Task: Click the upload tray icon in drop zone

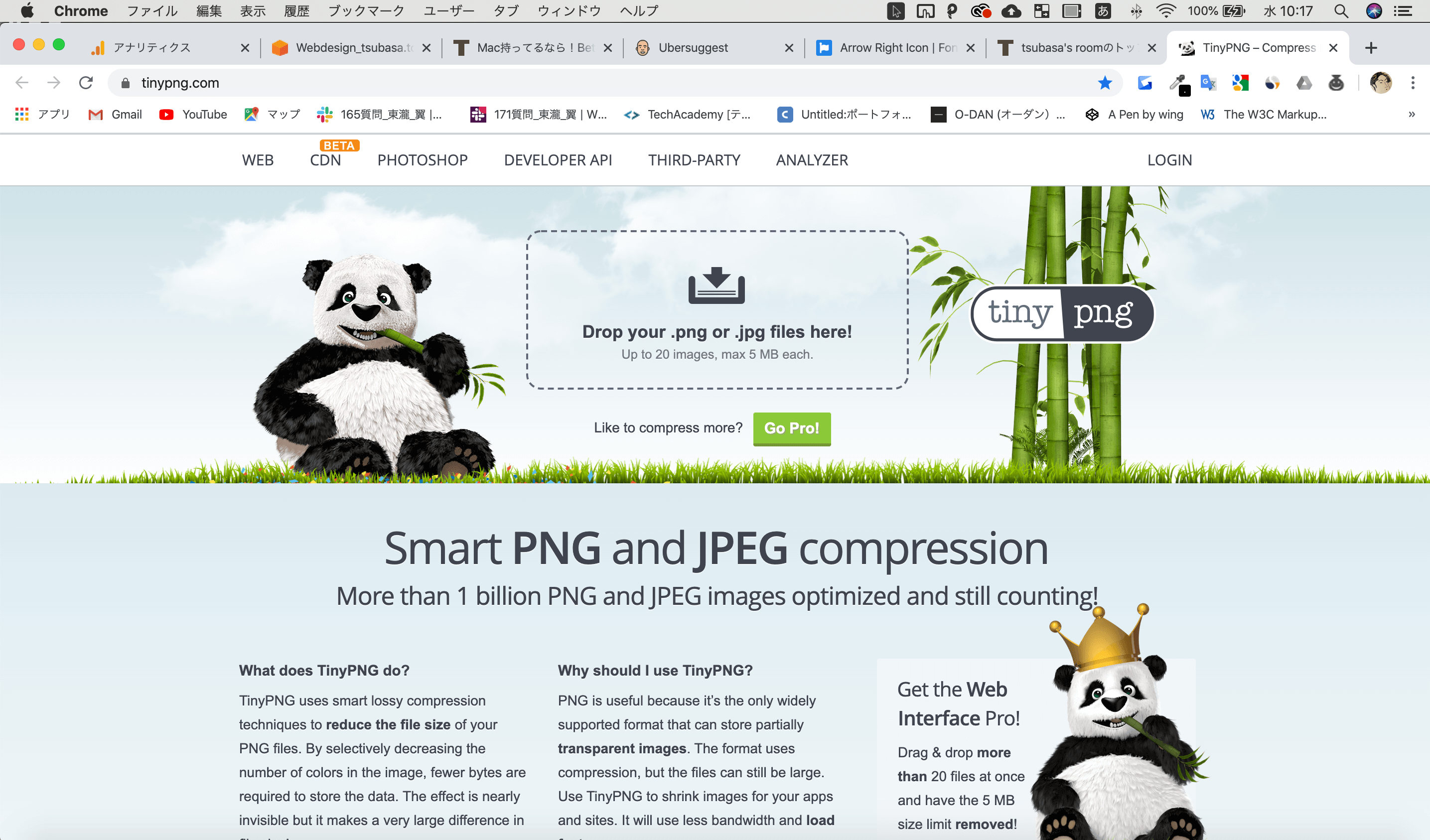Action: click(716, 285)
